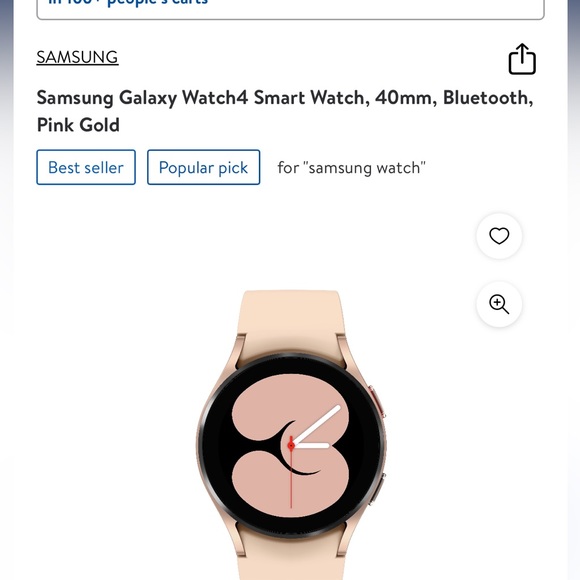The height and width of the screenshot is (580, 580).
Task: Click the Pink Gold text in title
Action: pos(78,125)
